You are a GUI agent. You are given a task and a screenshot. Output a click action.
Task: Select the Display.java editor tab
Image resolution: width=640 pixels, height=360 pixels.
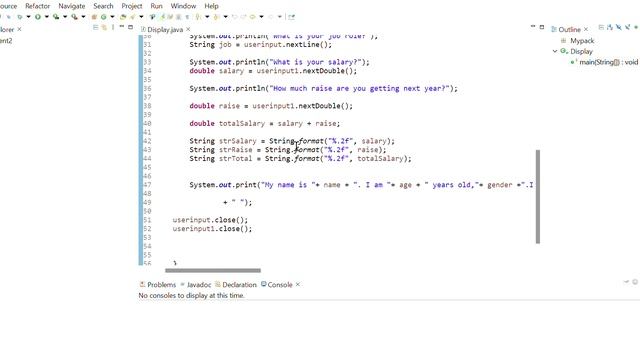(162, 29)
